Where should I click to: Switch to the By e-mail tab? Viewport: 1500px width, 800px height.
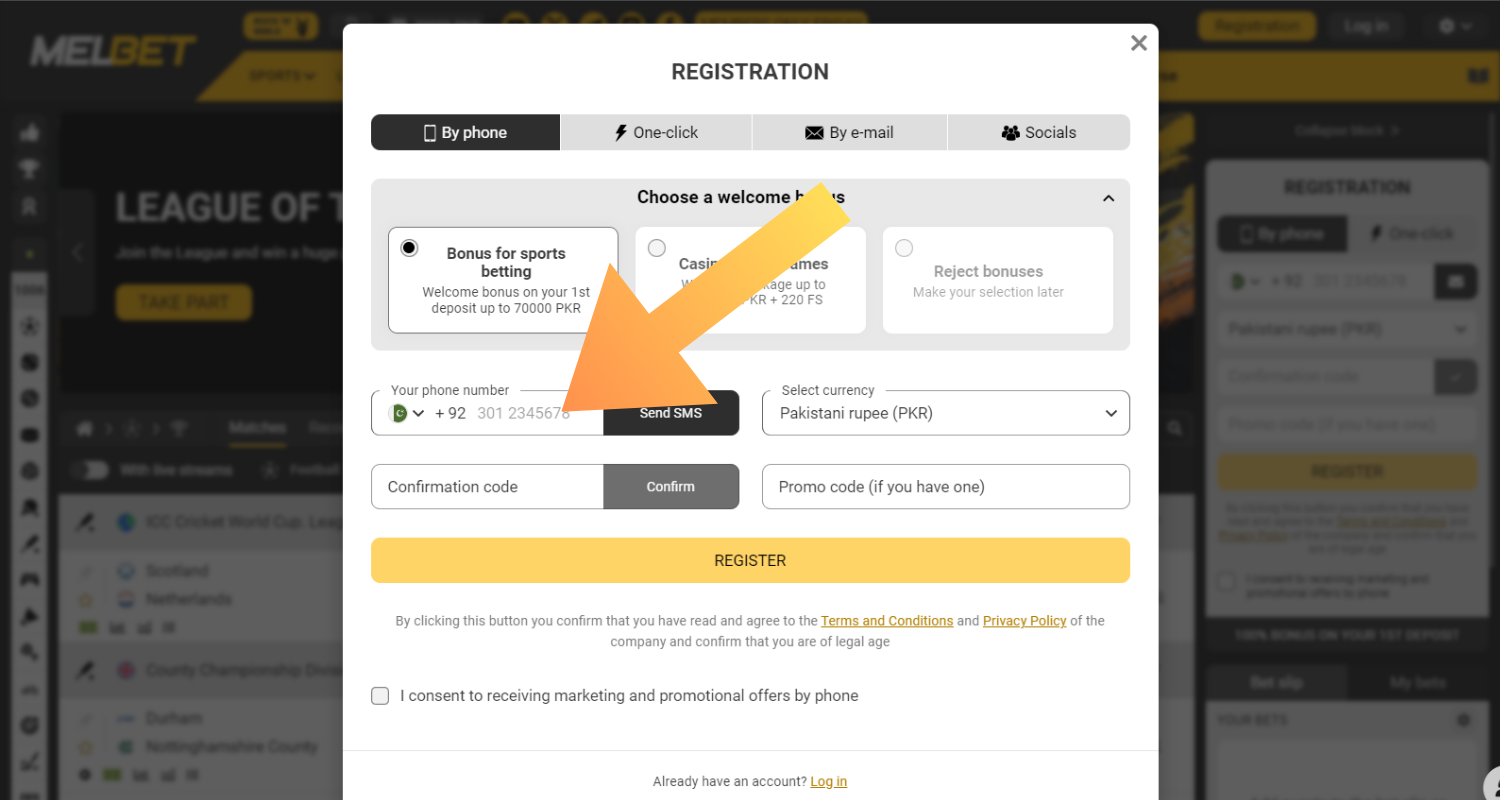849,132
